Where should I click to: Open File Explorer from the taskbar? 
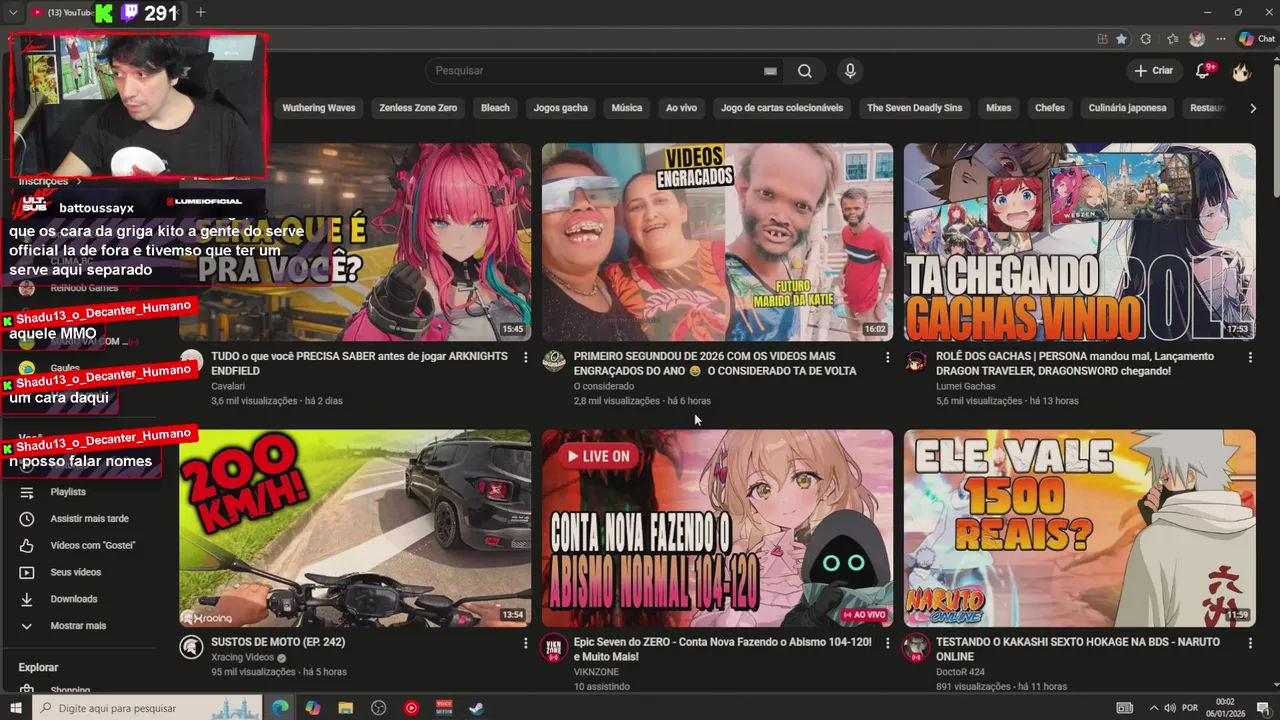pyautogui.click(x=346, y=708)
